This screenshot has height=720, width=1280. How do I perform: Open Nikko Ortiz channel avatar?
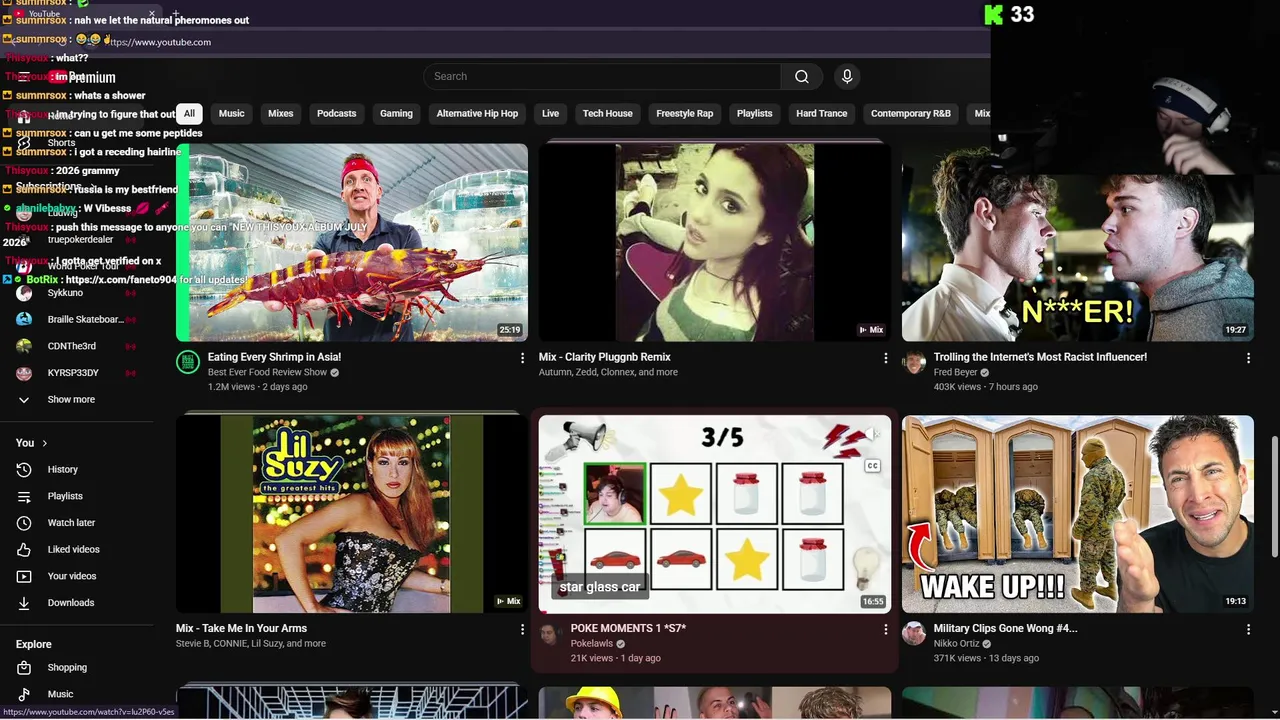tap(914, 634)
